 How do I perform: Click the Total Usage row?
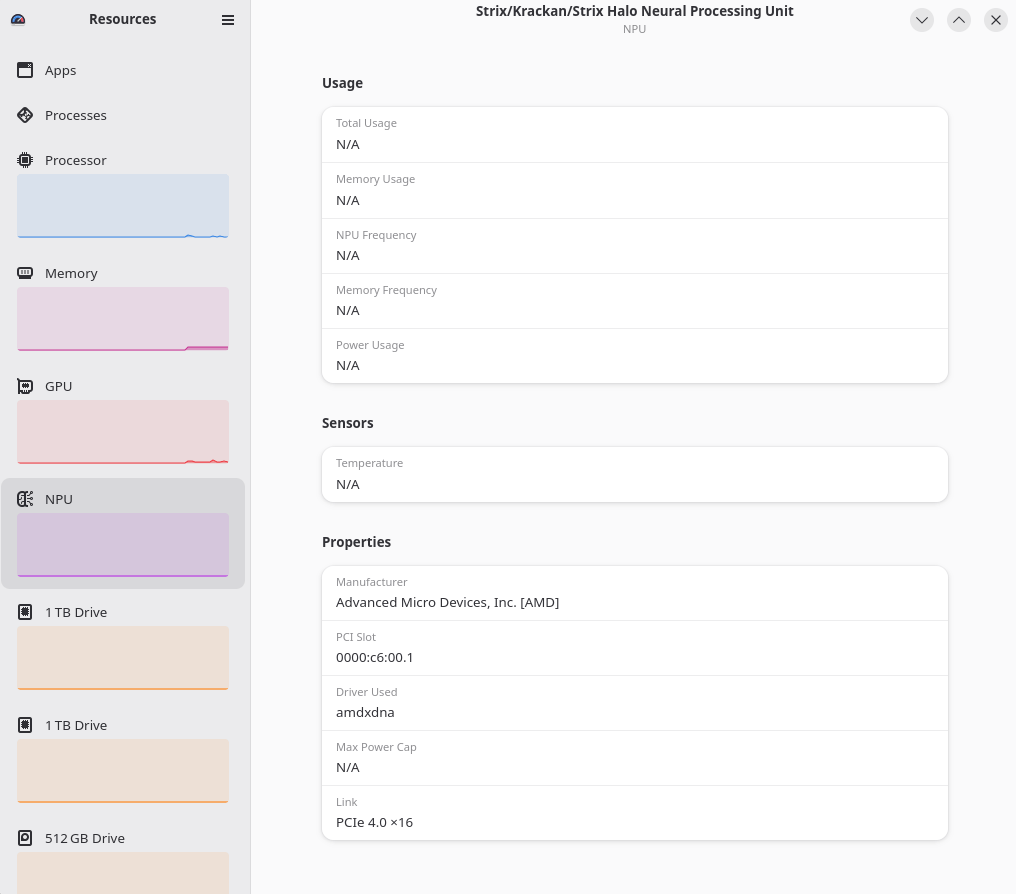(x=635, y=135)
